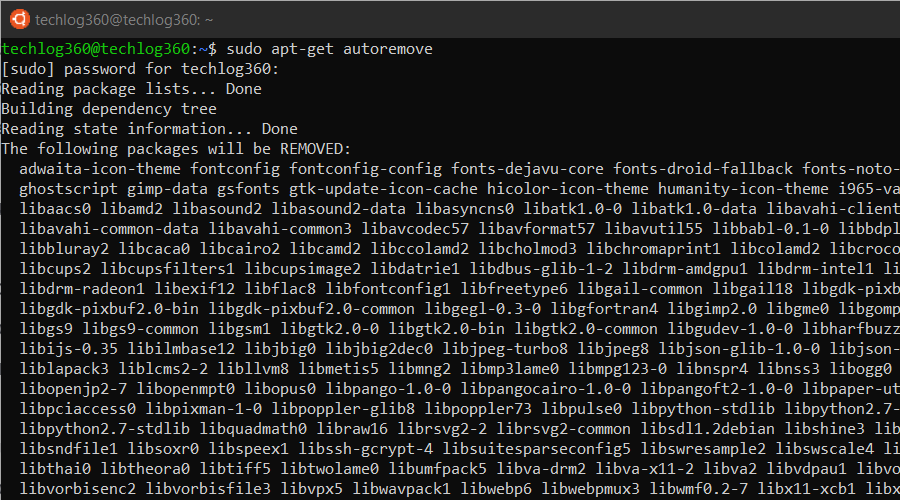Click the package name 'libgfortran4'
Image resolution: width=900 pixels, height=500 pixels.
pos(604,309)
